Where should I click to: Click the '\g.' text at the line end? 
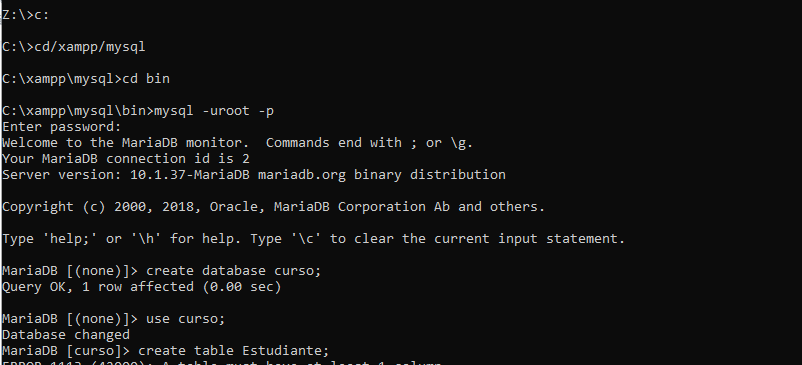[462, 143]
